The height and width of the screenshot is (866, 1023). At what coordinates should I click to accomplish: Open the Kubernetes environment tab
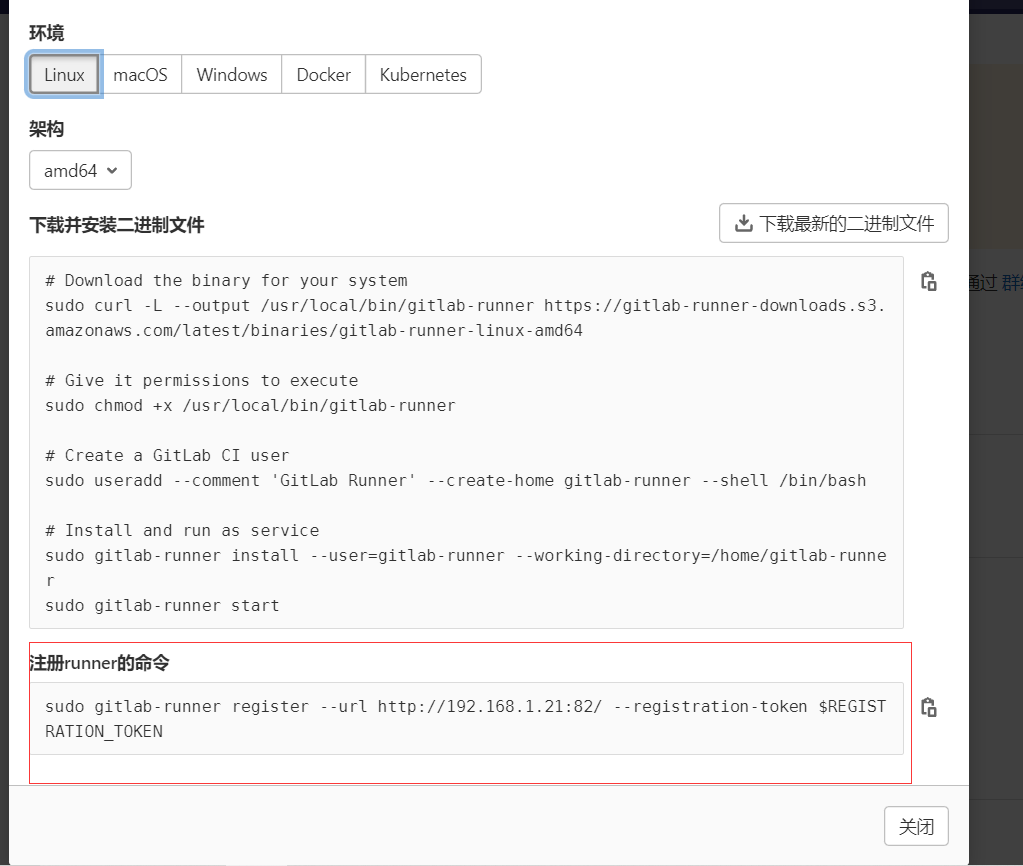click(x=423, y=74)
